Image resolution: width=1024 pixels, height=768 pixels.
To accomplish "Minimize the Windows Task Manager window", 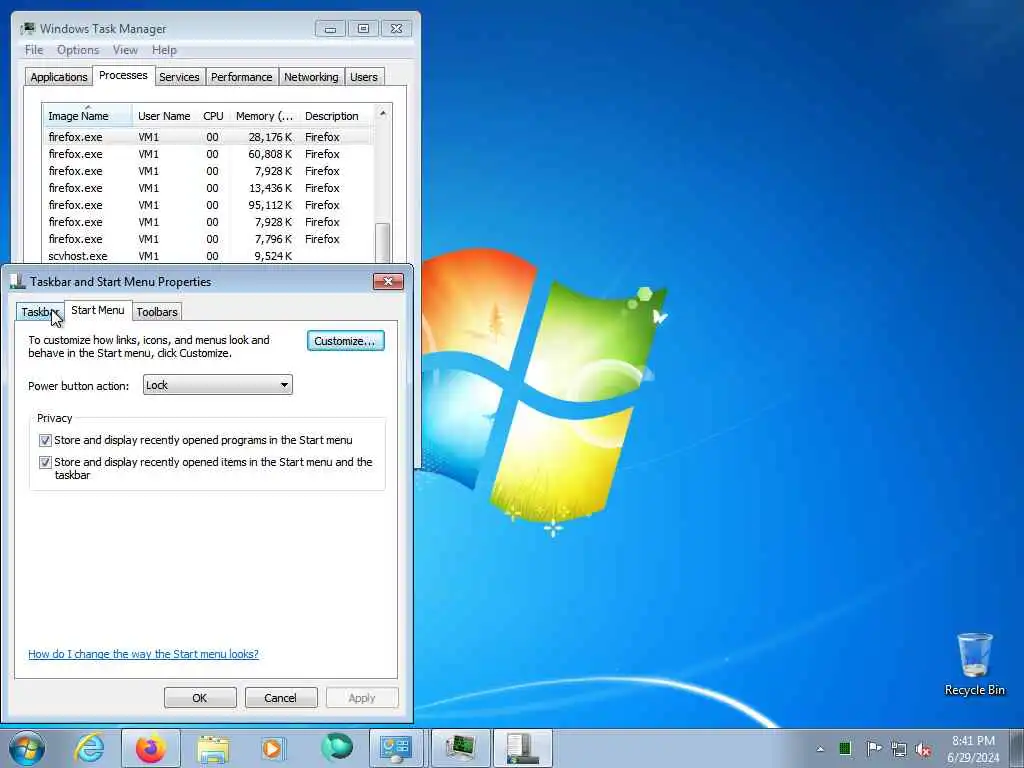I will (330, 29).
